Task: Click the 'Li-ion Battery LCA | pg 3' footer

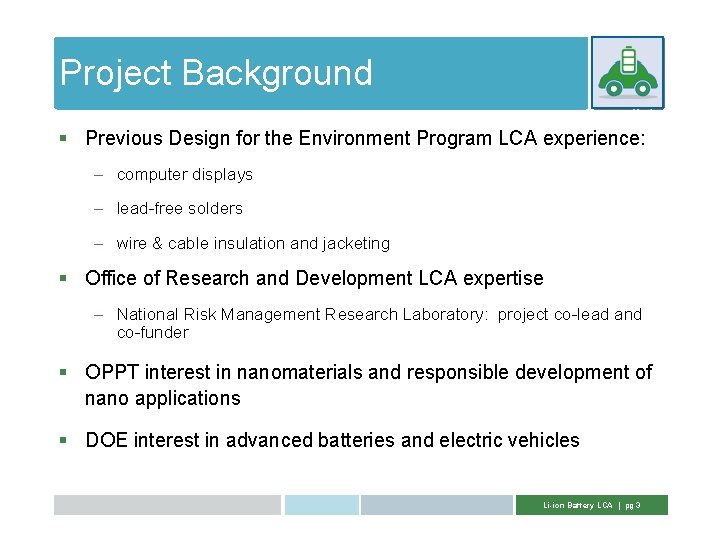Action: click(x=591, y=505)
